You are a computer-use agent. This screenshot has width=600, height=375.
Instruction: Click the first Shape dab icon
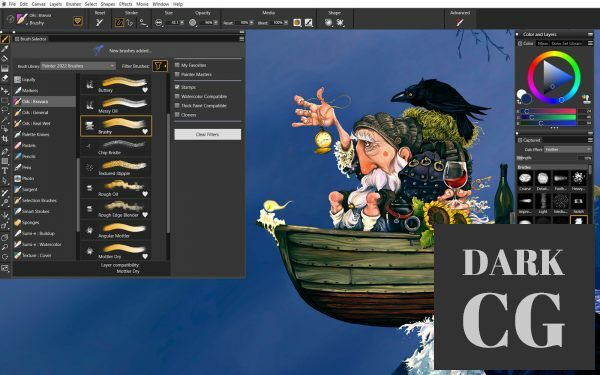click(328, 23)
